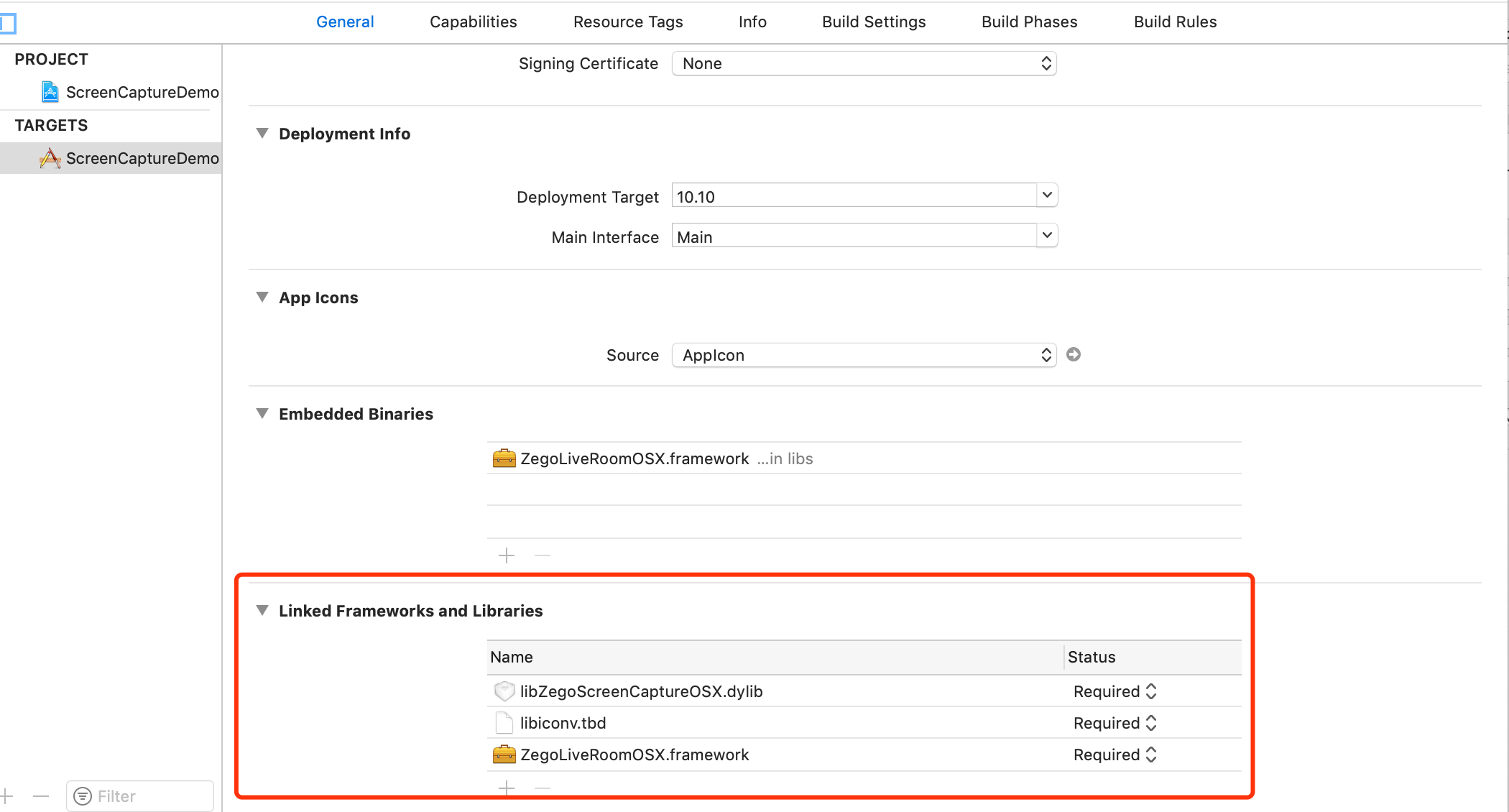Remove target with sidebar minus button

(x=41, y=796)
